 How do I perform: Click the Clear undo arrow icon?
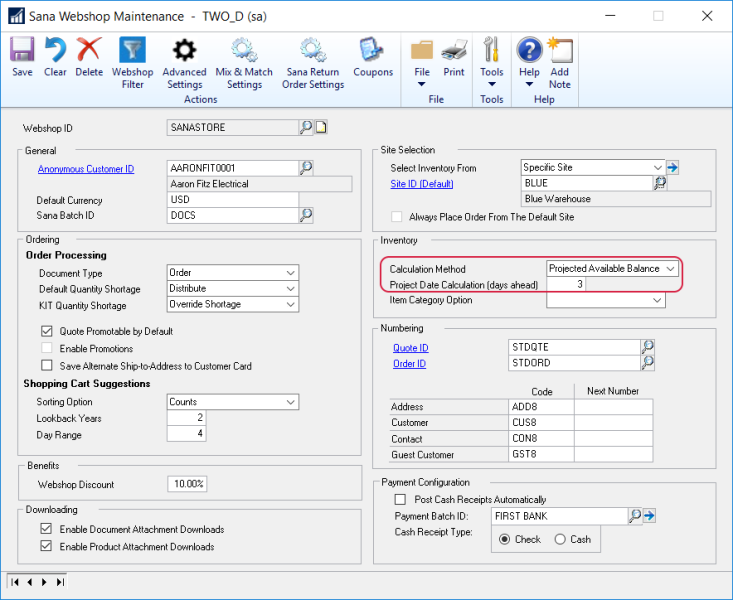pyautogui.click(x=55, y=49)
